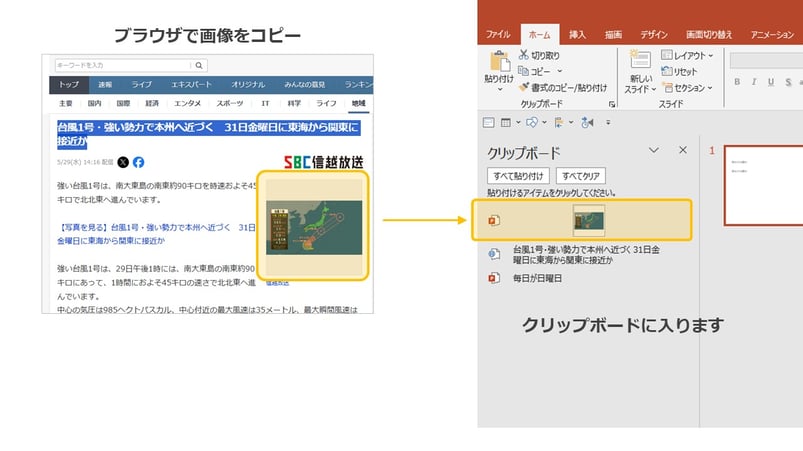The height and width of the screenshot is (451, 803).
Task: Select the Home (ホーム) ribbon tab
Action: 540,34
